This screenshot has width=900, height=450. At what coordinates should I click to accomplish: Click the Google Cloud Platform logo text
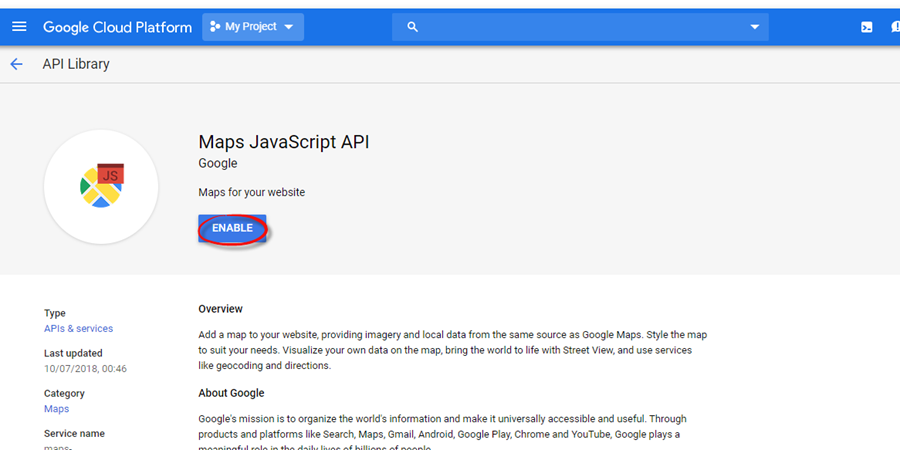coord(118,27)
